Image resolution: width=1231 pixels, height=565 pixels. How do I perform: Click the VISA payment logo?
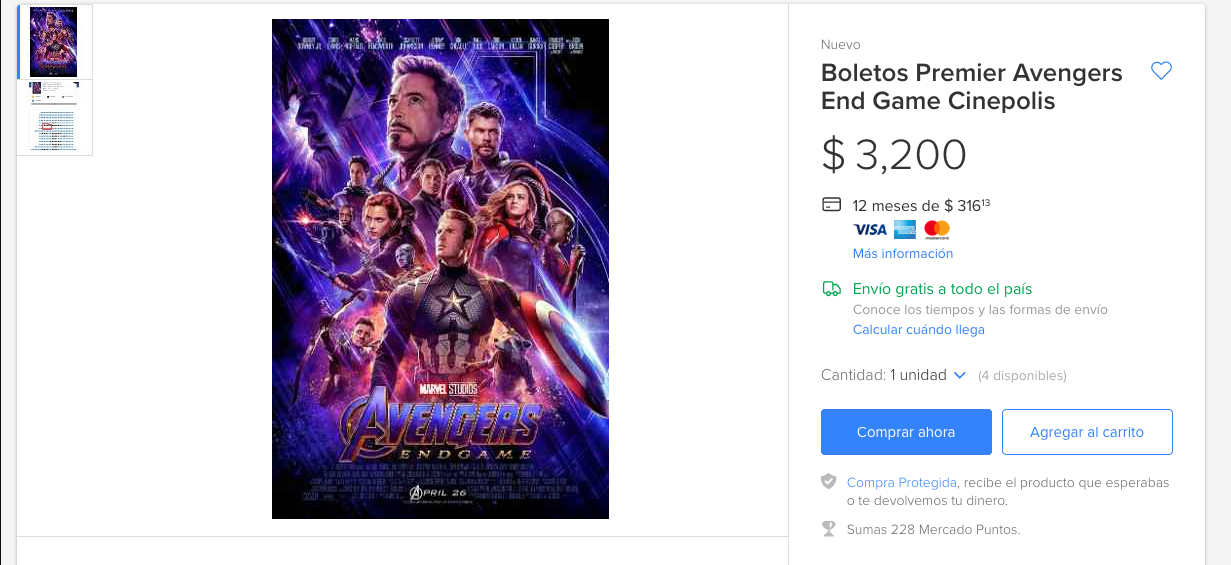pos(869,229)
